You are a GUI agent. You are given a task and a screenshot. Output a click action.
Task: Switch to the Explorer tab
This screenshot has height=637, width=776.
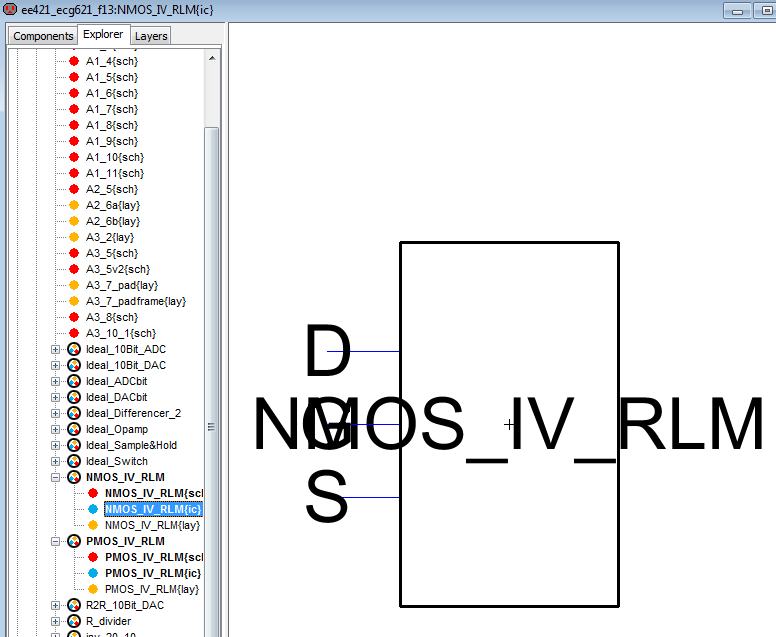coord(103,35)
